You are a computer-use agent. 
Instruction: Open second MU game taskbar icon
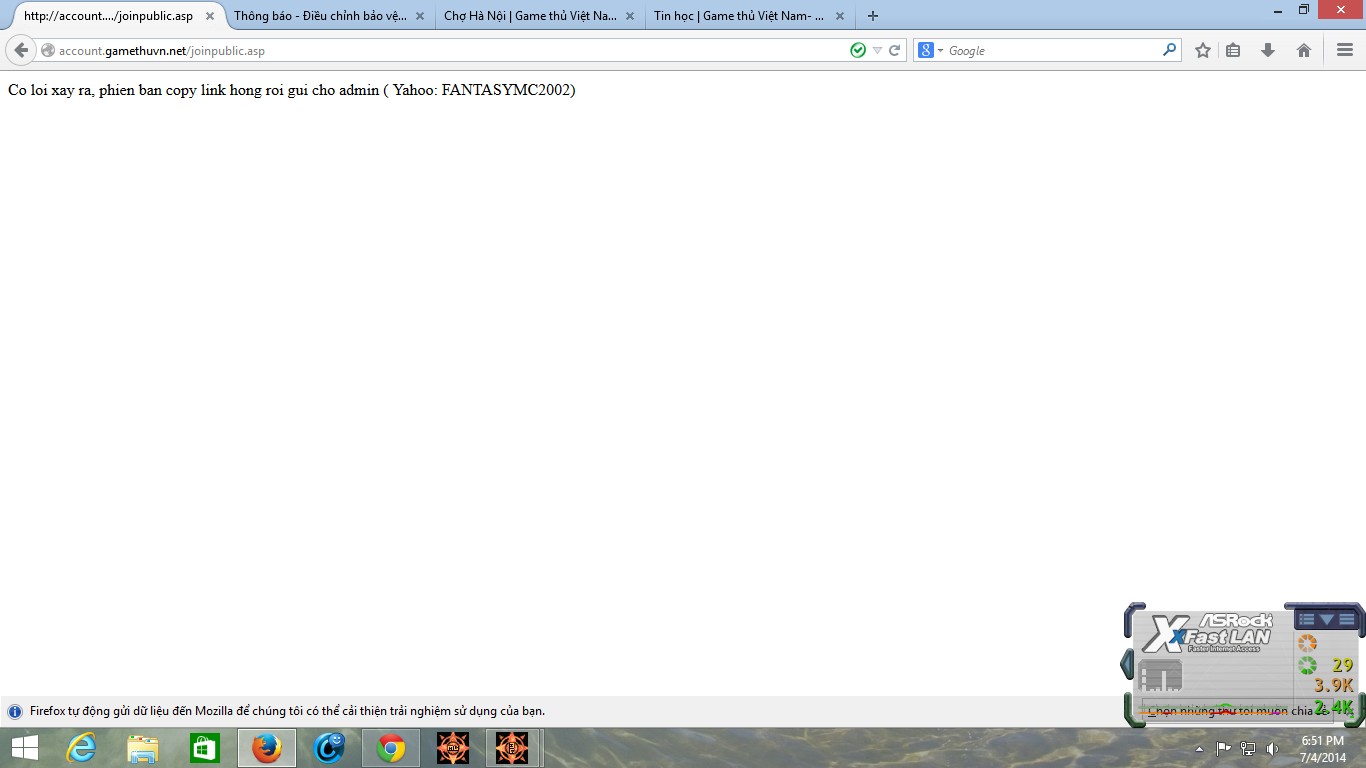(x=513, y=748)
